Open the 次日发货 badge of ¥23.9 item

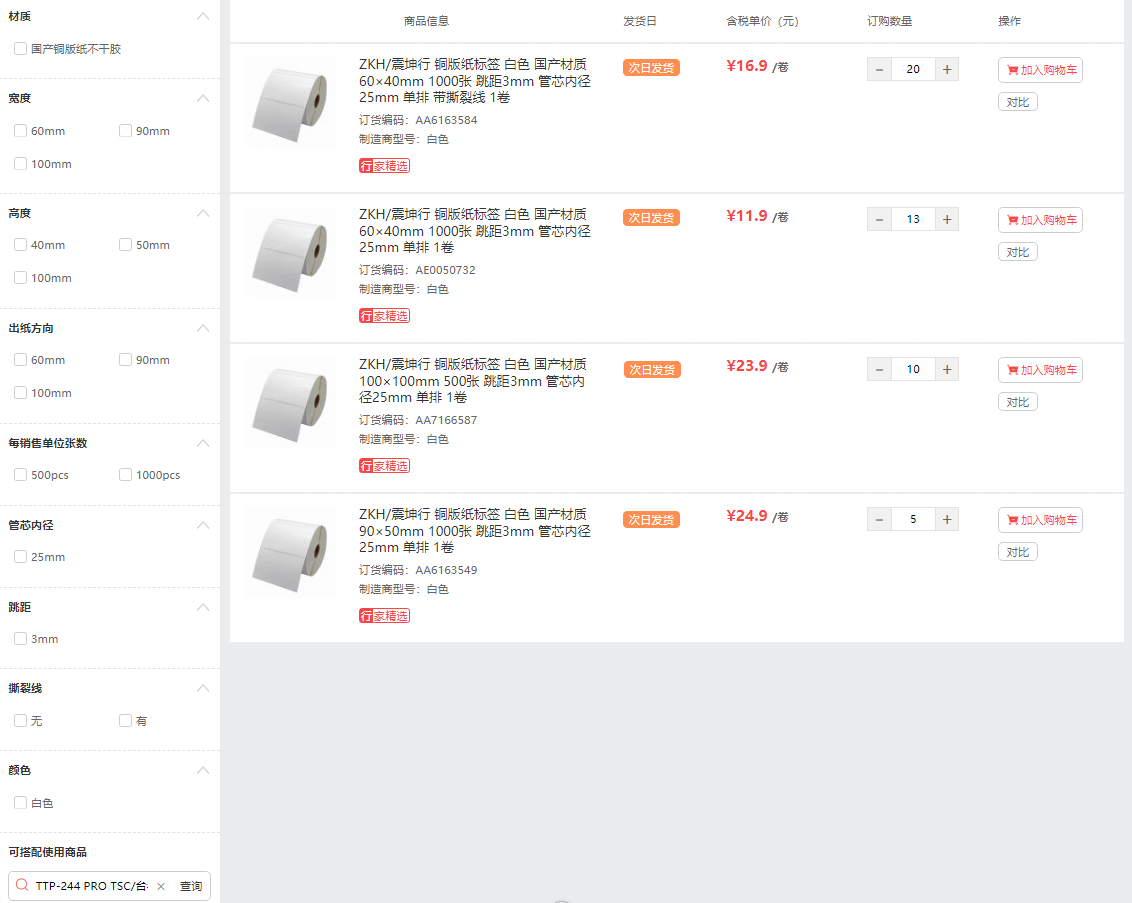652,370
